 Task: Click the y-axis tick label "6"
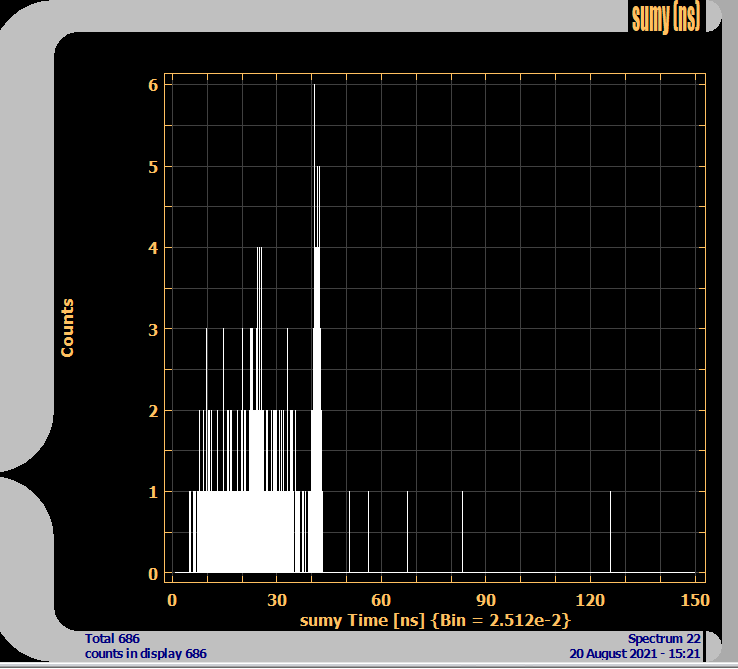tap(153, 85)
